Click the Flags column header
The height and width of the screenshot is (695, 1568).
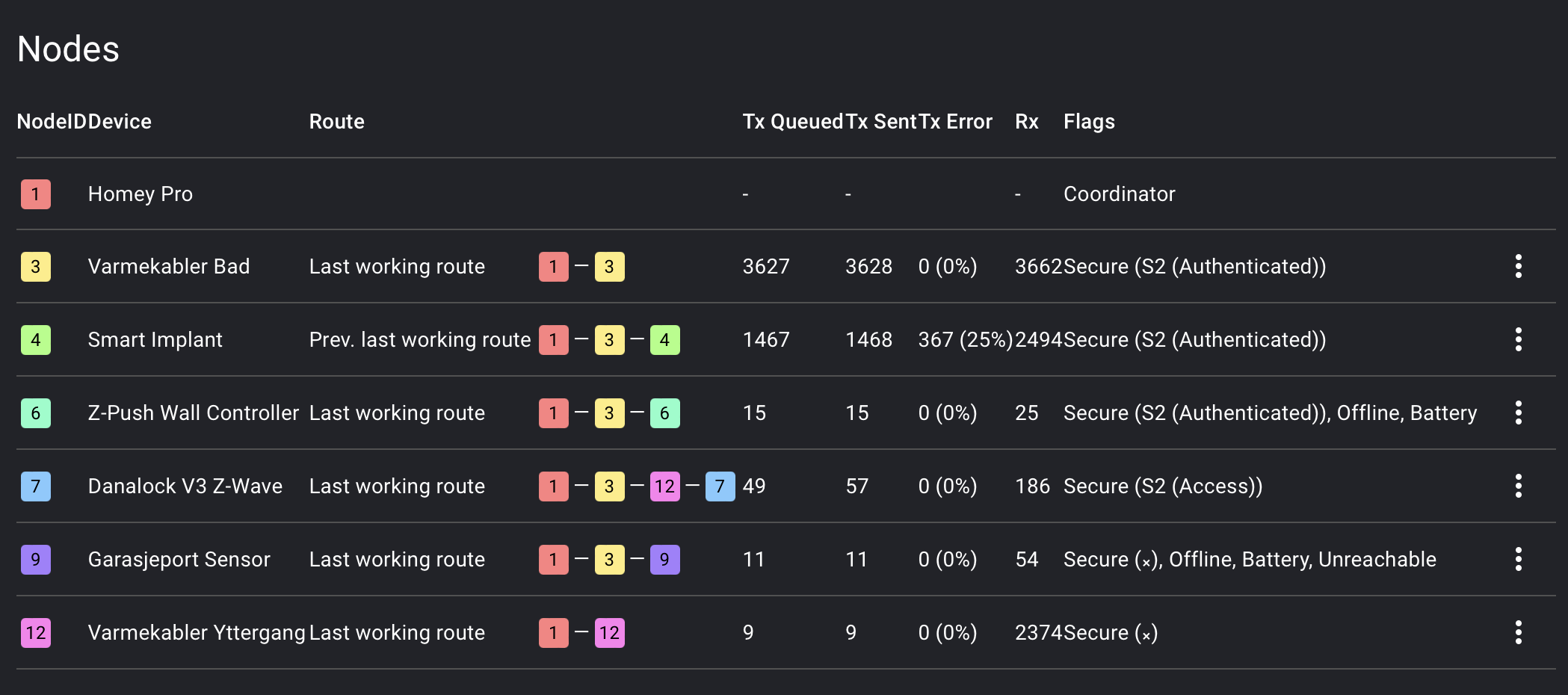pyautogui.click(x=1089, y=122)
